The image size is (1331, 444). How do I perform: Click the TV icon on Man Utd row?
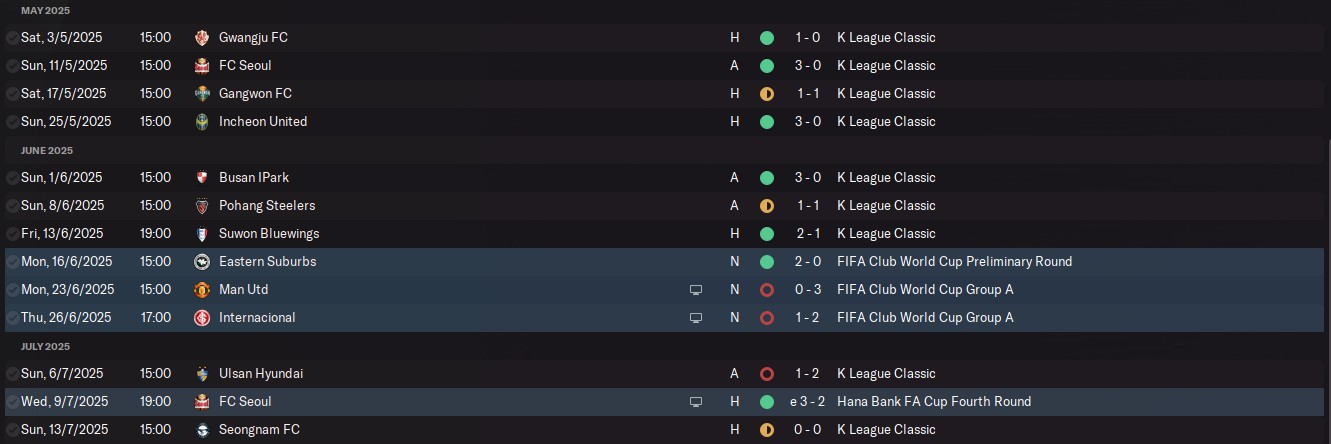coord(696,290)
